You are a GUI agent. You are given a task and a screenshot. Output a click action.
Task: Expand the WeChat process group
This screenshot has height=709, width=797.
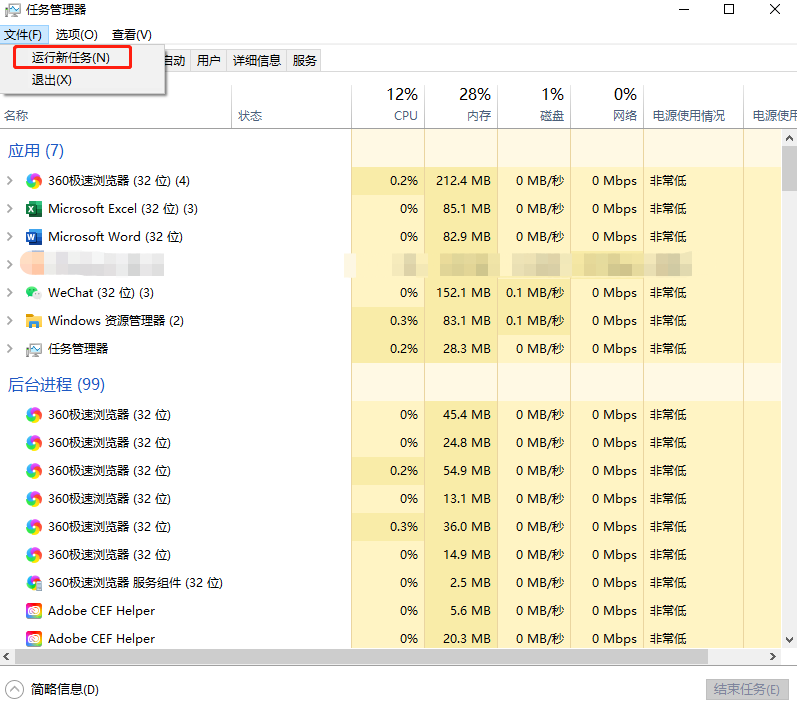click(x=10, y=293)
